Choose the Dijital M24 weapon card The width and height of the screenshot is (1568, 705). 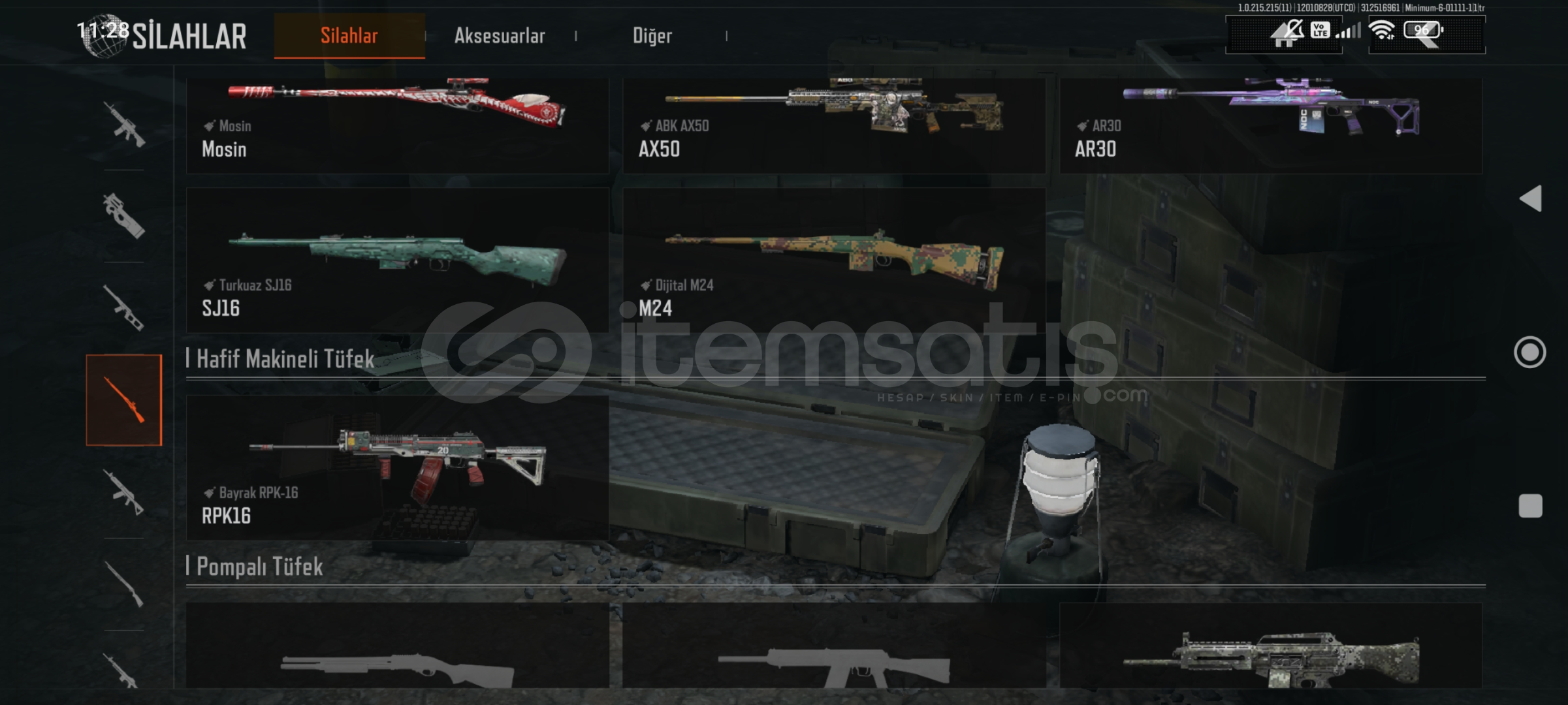[834, 260]
